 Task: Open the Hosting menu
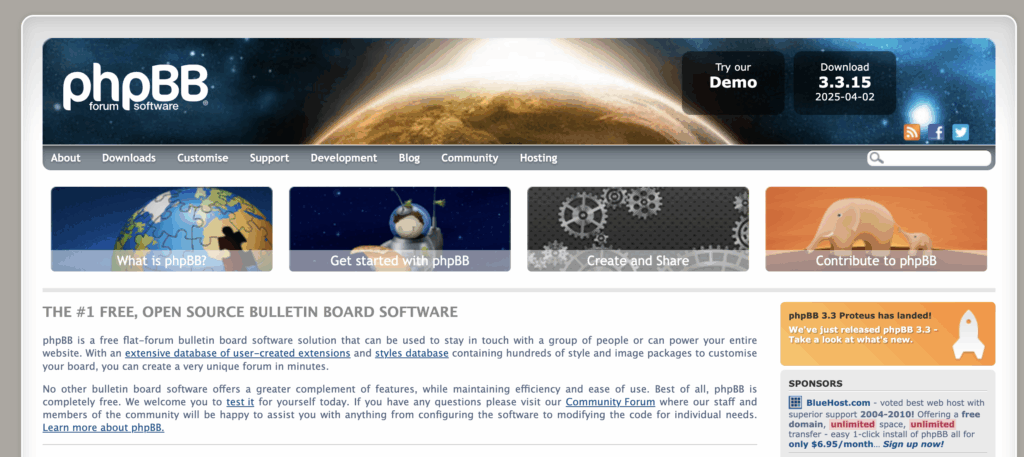pyautogui.click(x=538, y=158)
